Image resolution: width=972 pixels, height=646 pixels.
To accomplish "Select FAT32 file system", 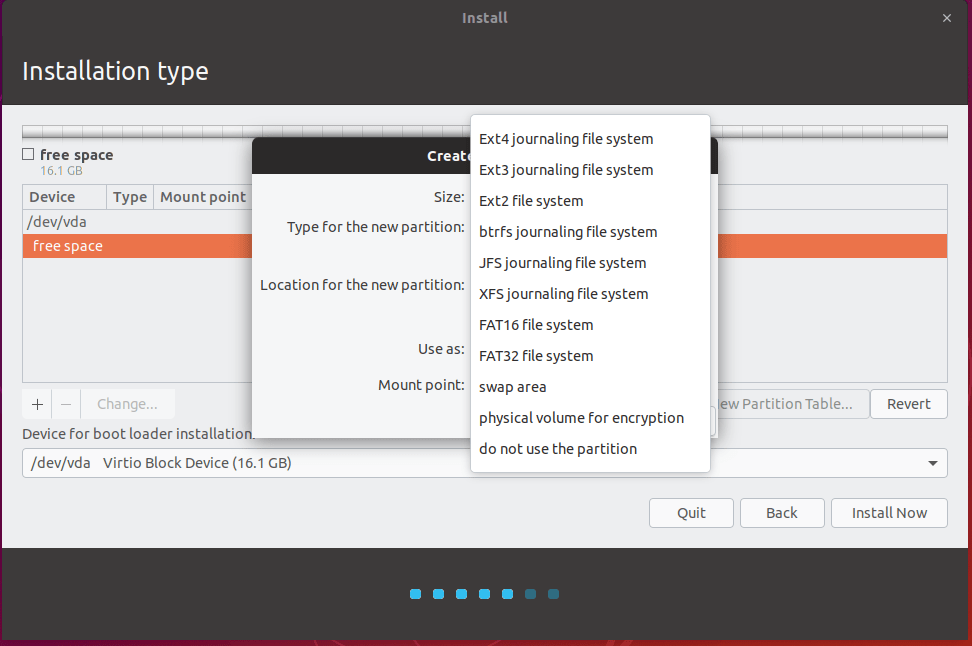I will [535, 355].
